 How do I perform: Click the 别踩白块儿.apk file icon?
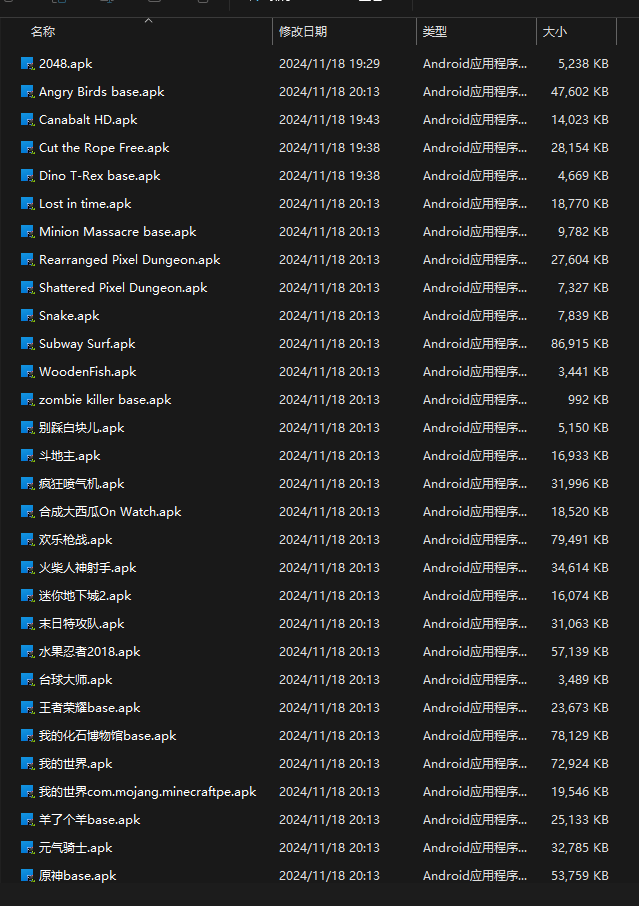click(x=28, y=428)
